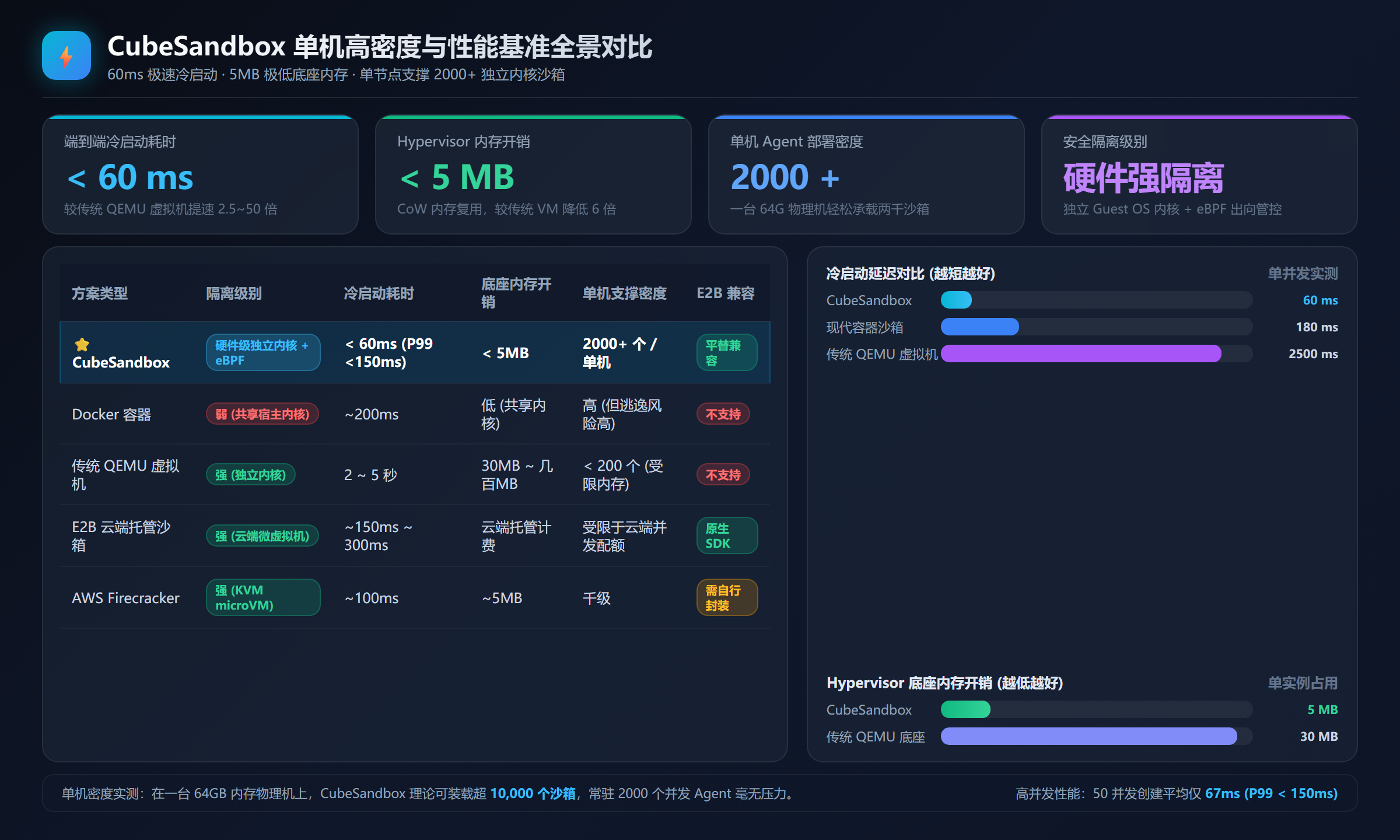Click the star icon beside CubeSandbox row

[x=82, y=345]
